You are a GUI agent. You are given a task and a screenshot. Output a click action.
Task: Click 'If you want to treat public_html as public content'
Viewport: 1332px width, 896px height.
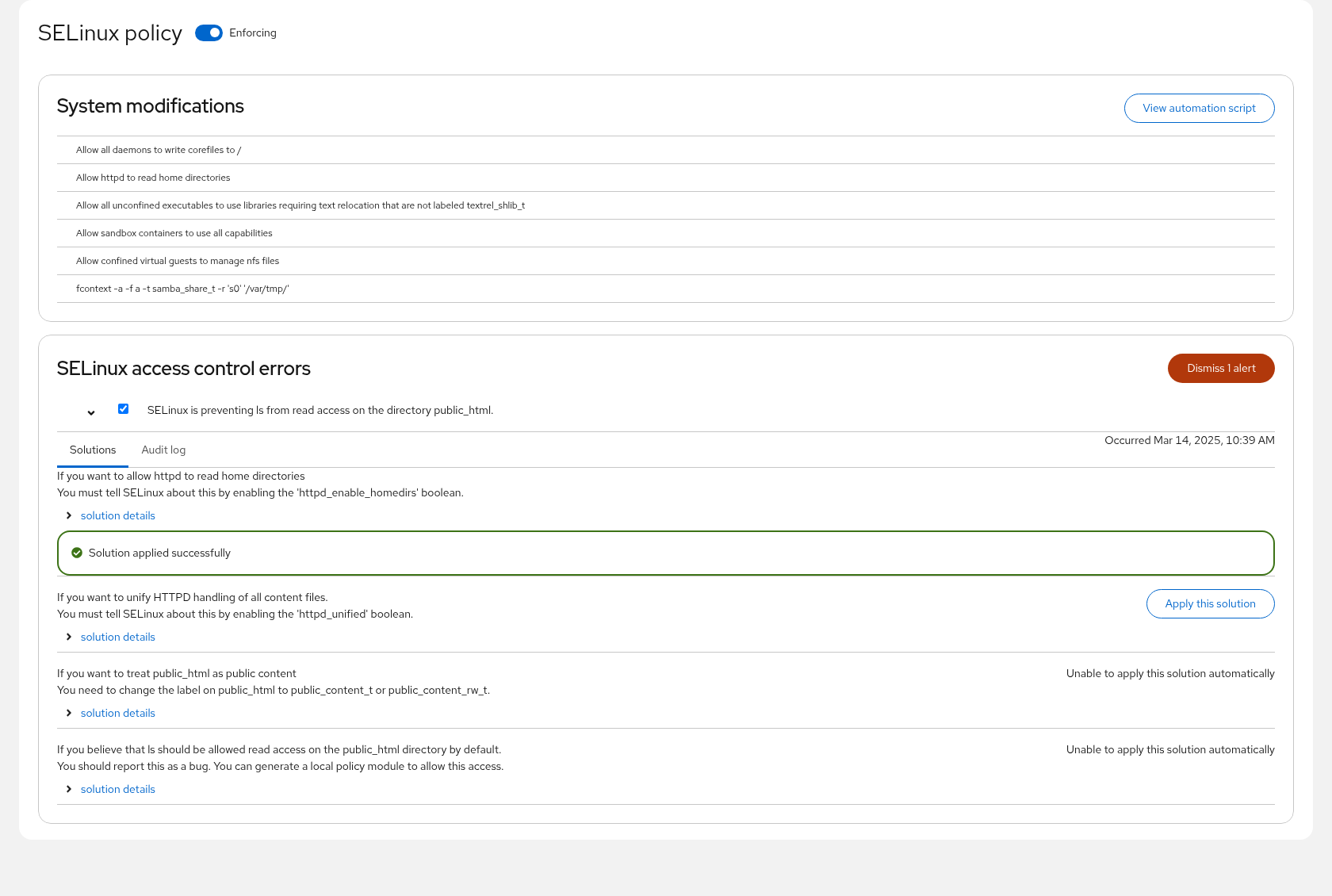pyautogui.click(x=177, y=673)
